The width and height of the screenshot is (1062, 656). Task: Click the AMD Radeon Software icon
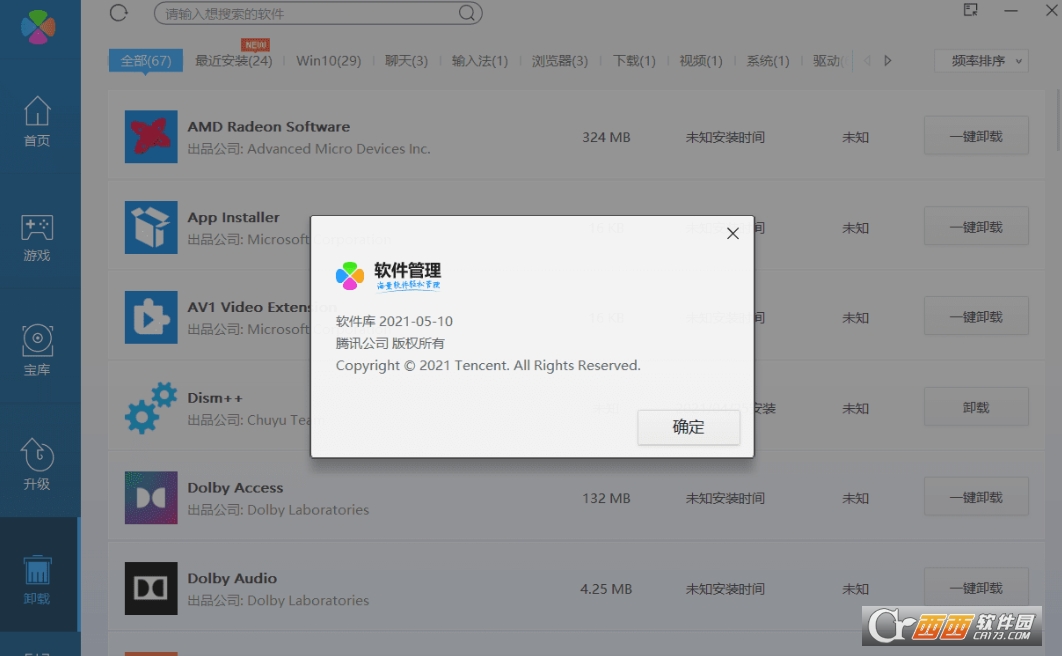click(x=151, y=137)
